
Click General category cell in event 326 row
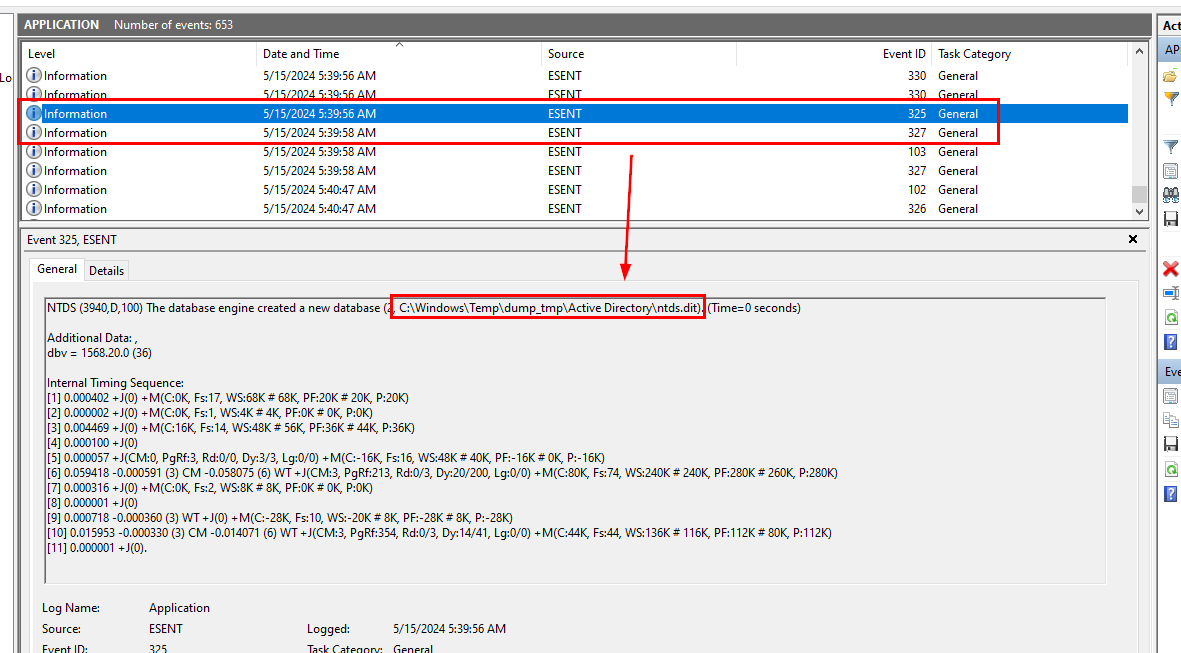click(x=957, y=208)
